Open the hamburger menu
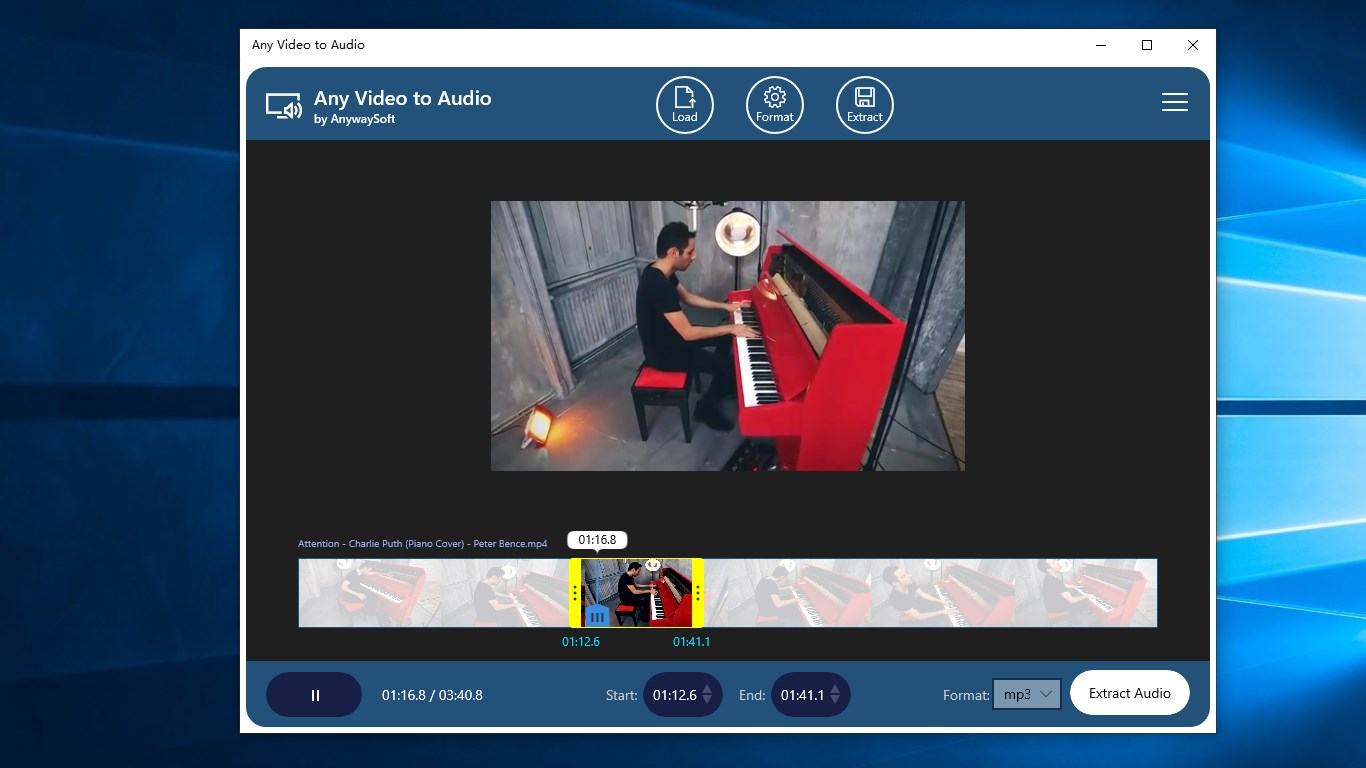This screenshot has width=1366, height=768. (x=1174, y=102)
